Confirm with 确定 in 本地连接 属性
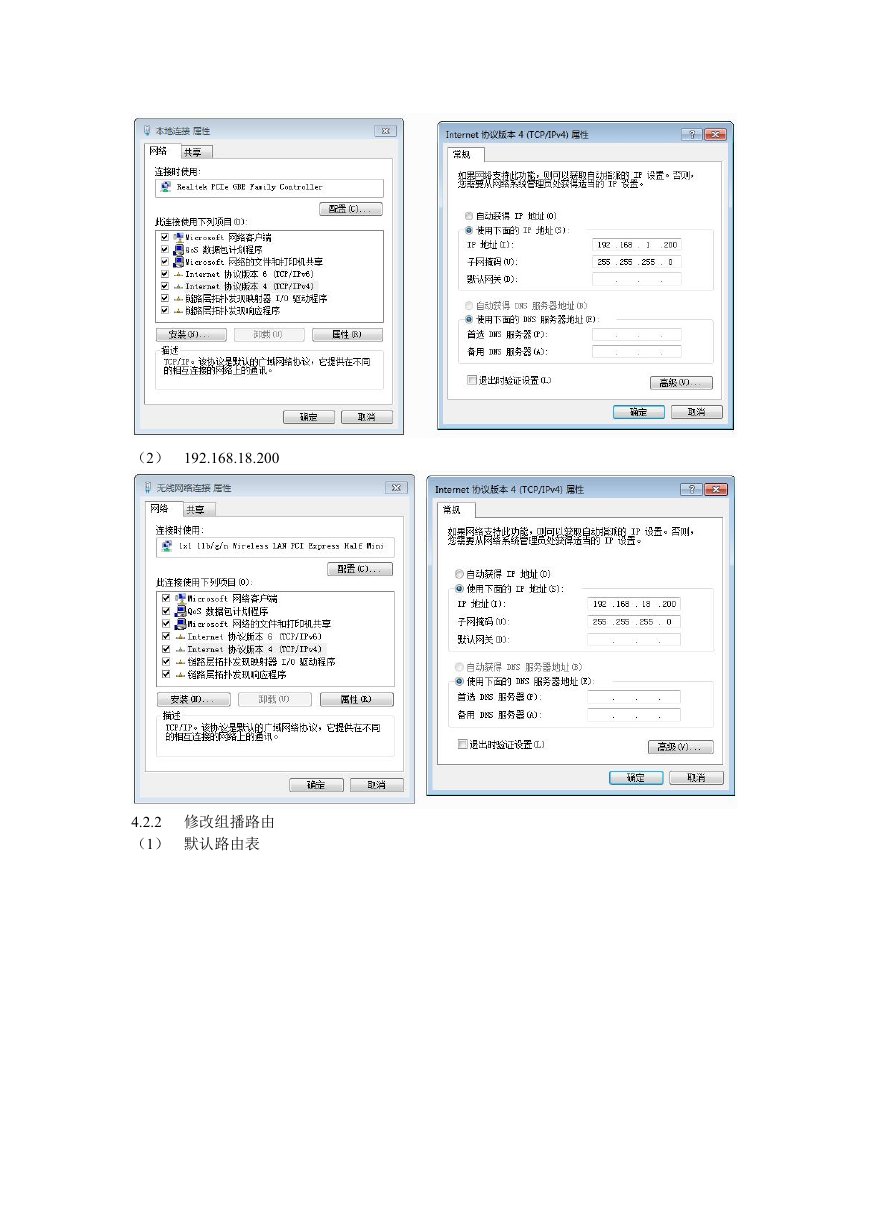The width and height of the screenshot is (869, 1228). pos(309,417)
